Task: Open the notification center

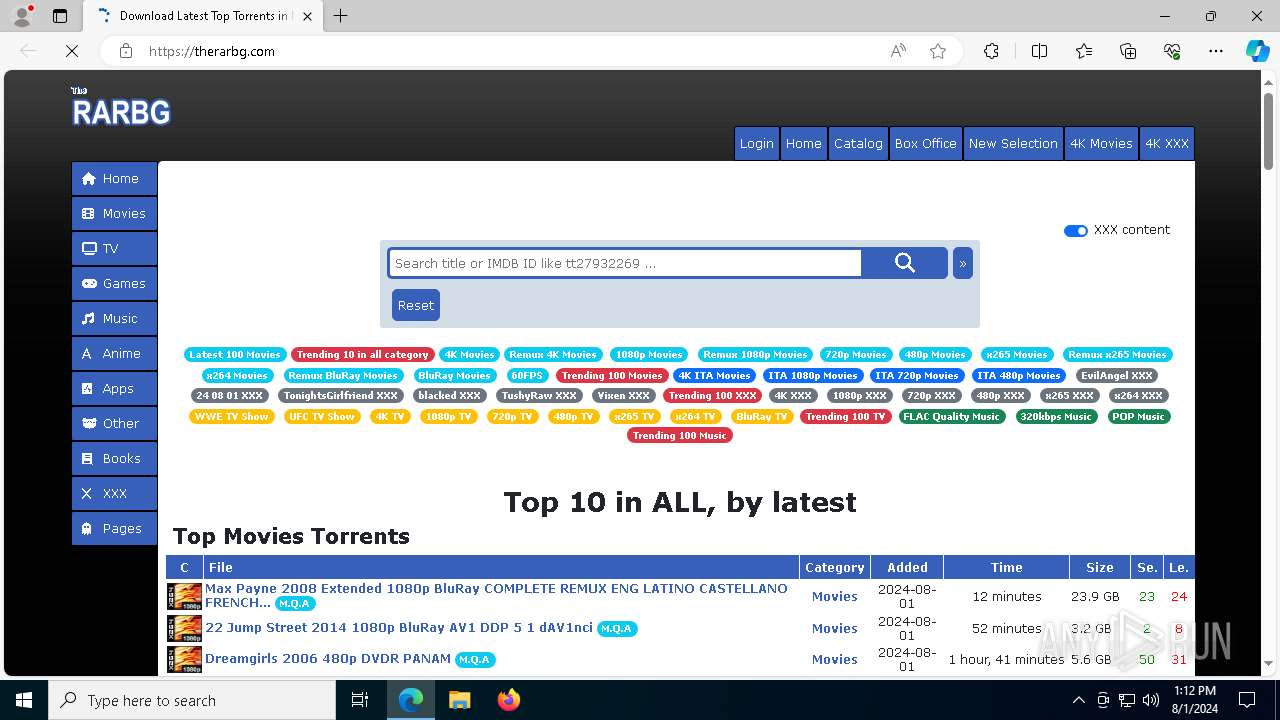Action: [x=1247, y=700]
